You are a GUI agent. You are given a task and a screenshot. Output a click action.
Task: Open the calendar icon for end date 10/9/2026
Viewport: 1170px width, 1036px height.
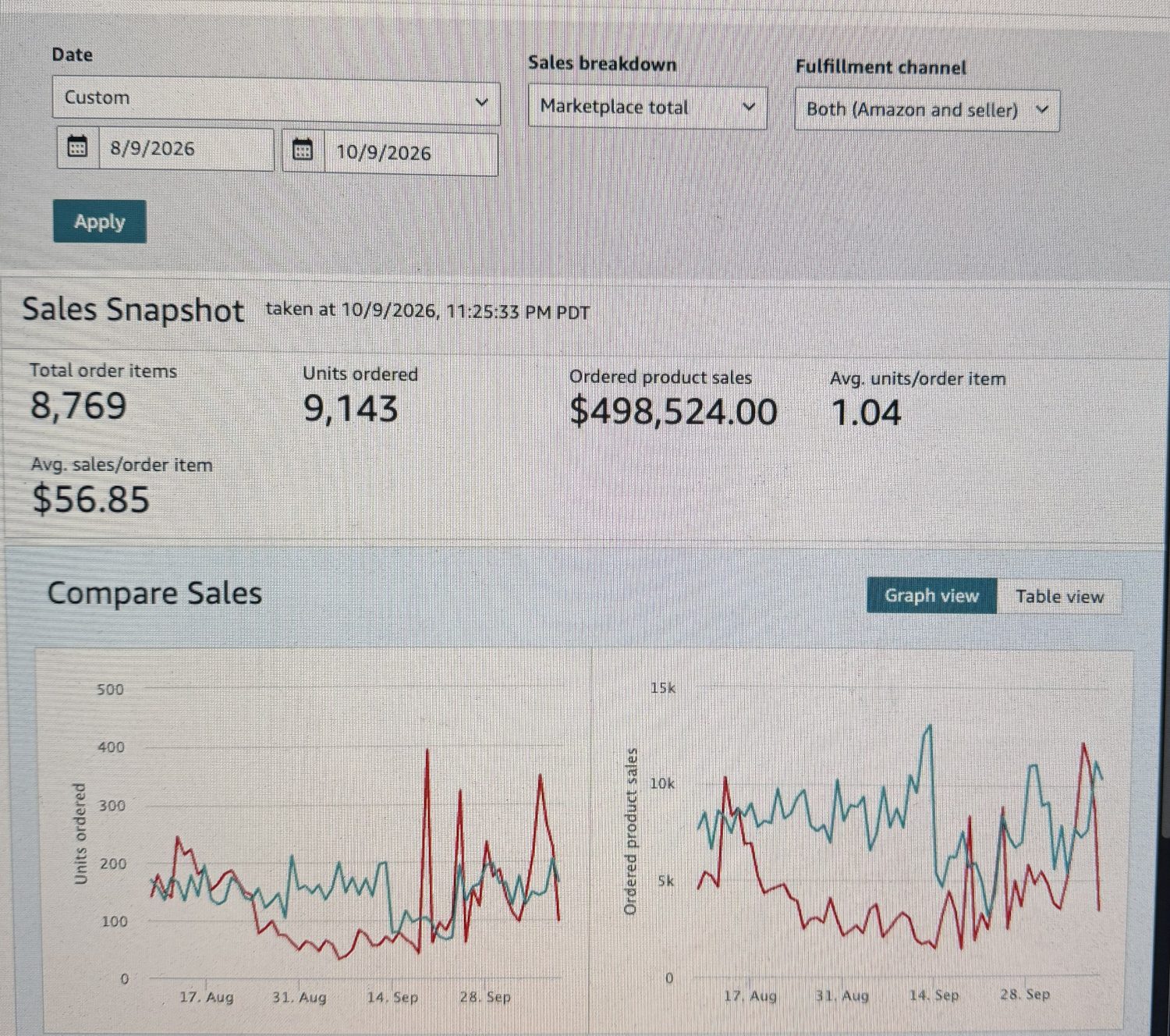pyautogui.click(x=303, y=150)
